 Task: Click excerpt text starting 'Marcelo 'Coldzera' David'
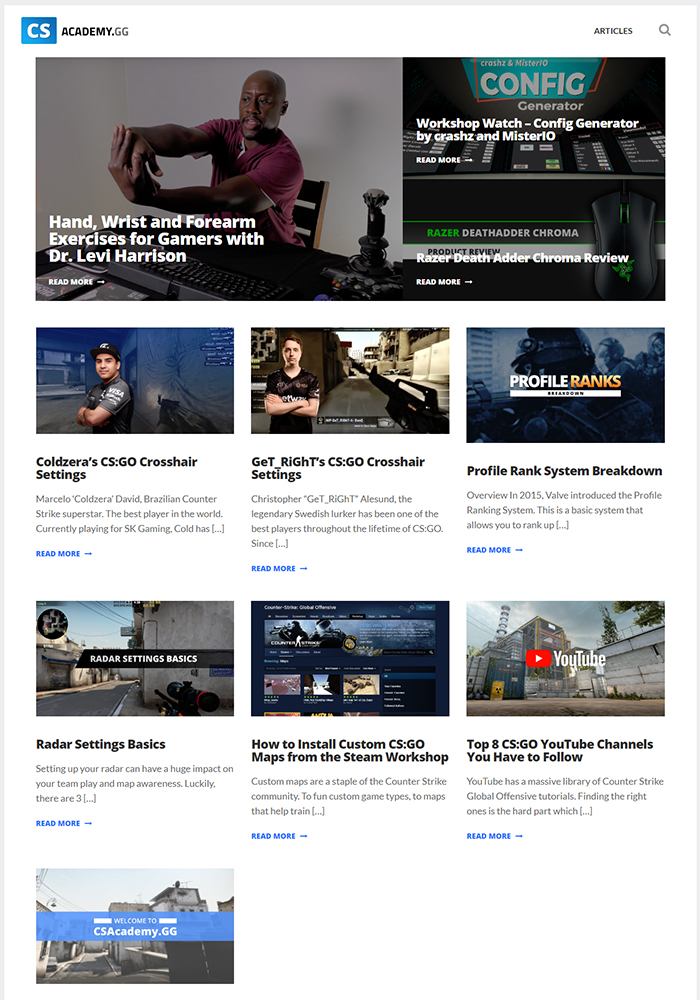(130, 513)
